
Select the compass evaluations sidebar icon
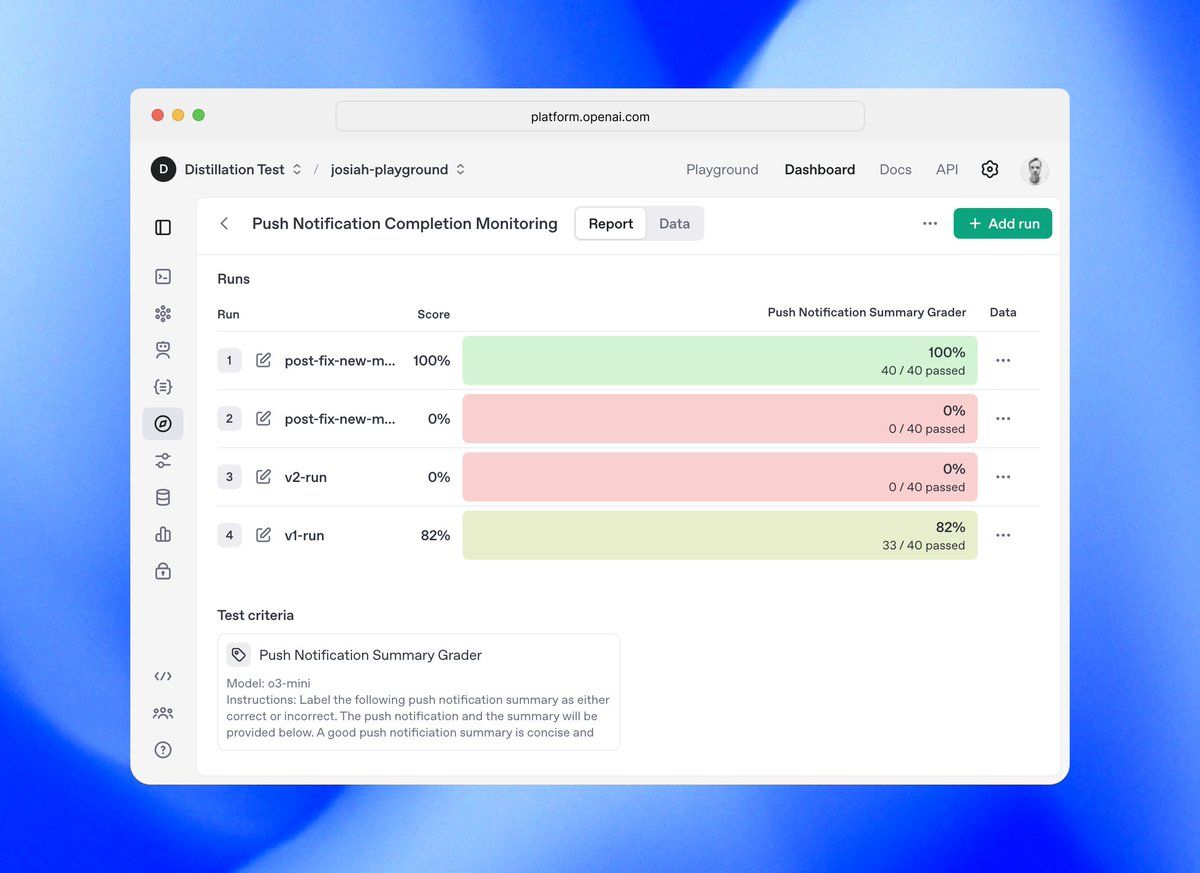[163, 424]
